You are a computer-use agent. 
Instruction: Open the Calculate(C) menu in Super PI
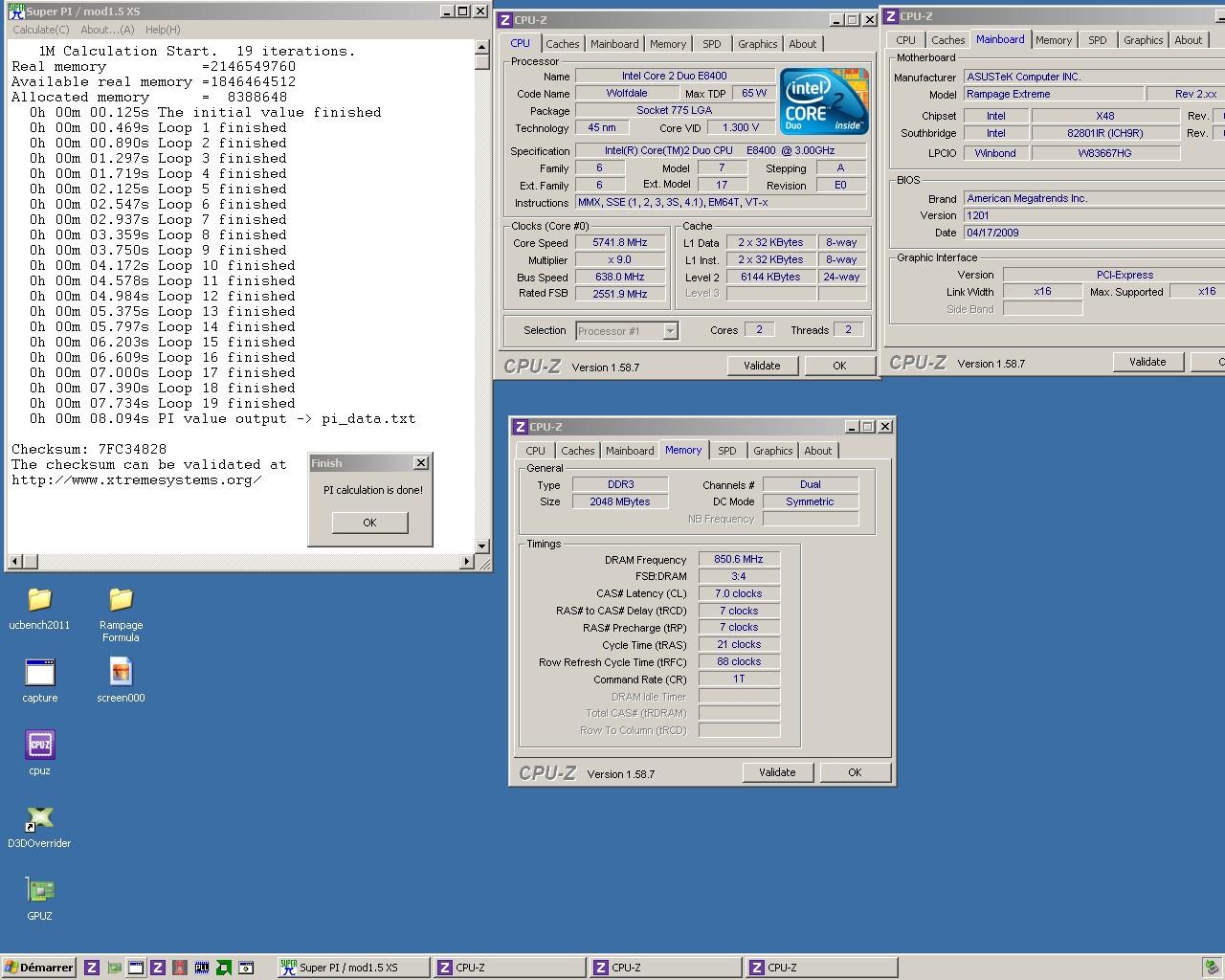(x=41, y=30)
